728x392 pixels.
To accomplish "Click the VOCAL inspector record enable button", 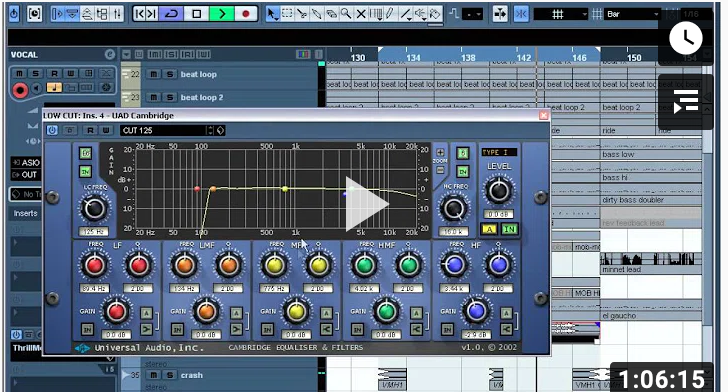I will pos(20,89).
